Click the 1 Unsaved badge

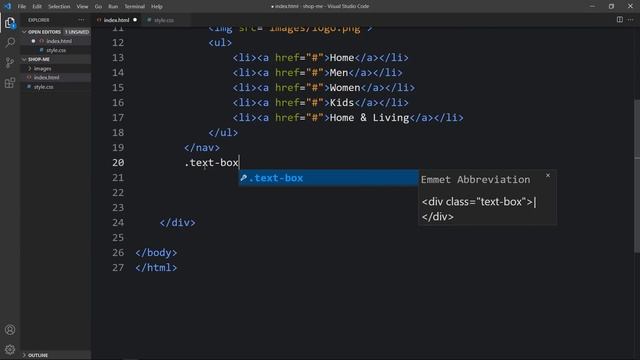point(77,31)
